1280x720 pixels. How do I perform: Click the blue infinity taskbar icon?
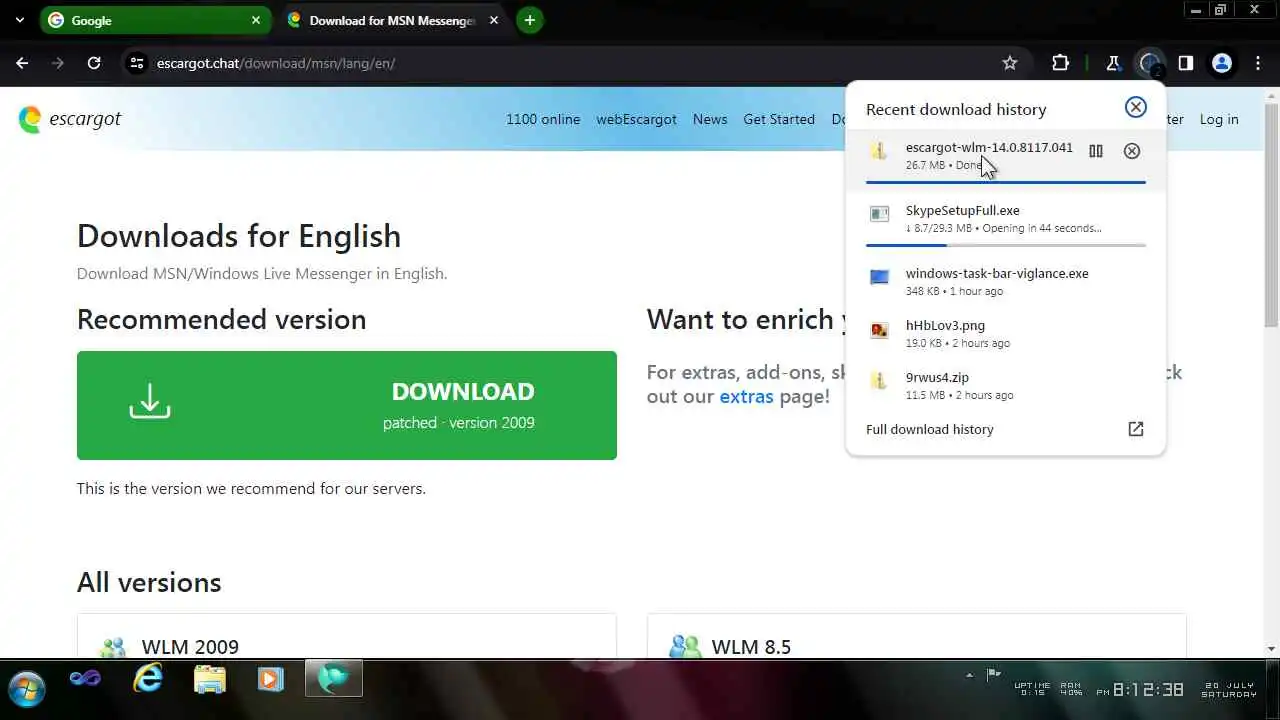[85, 679]
